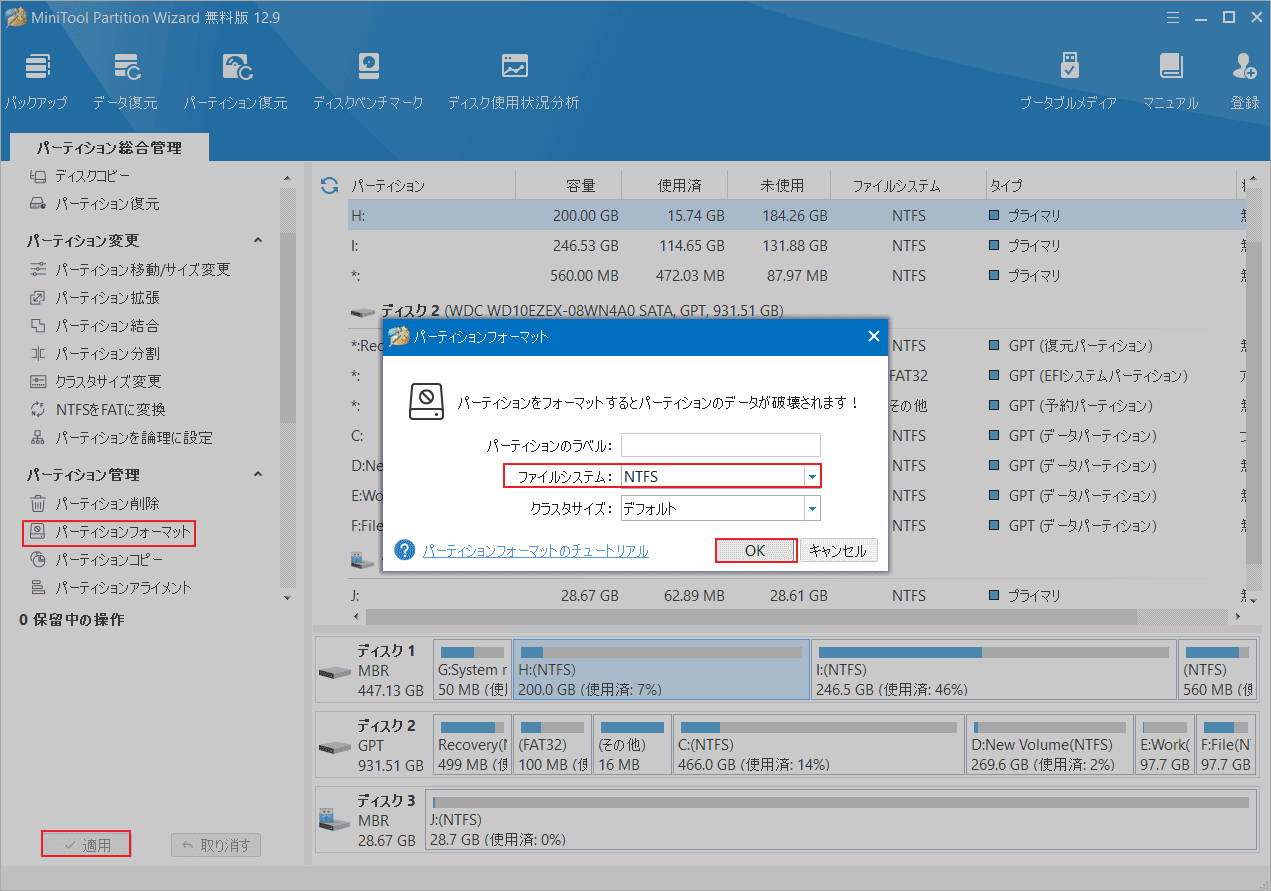Open the Cluster Size (クラスタサイズ) dropdown
The height and width of the screenshot is (891, 1271).
(x=812, y=509)
